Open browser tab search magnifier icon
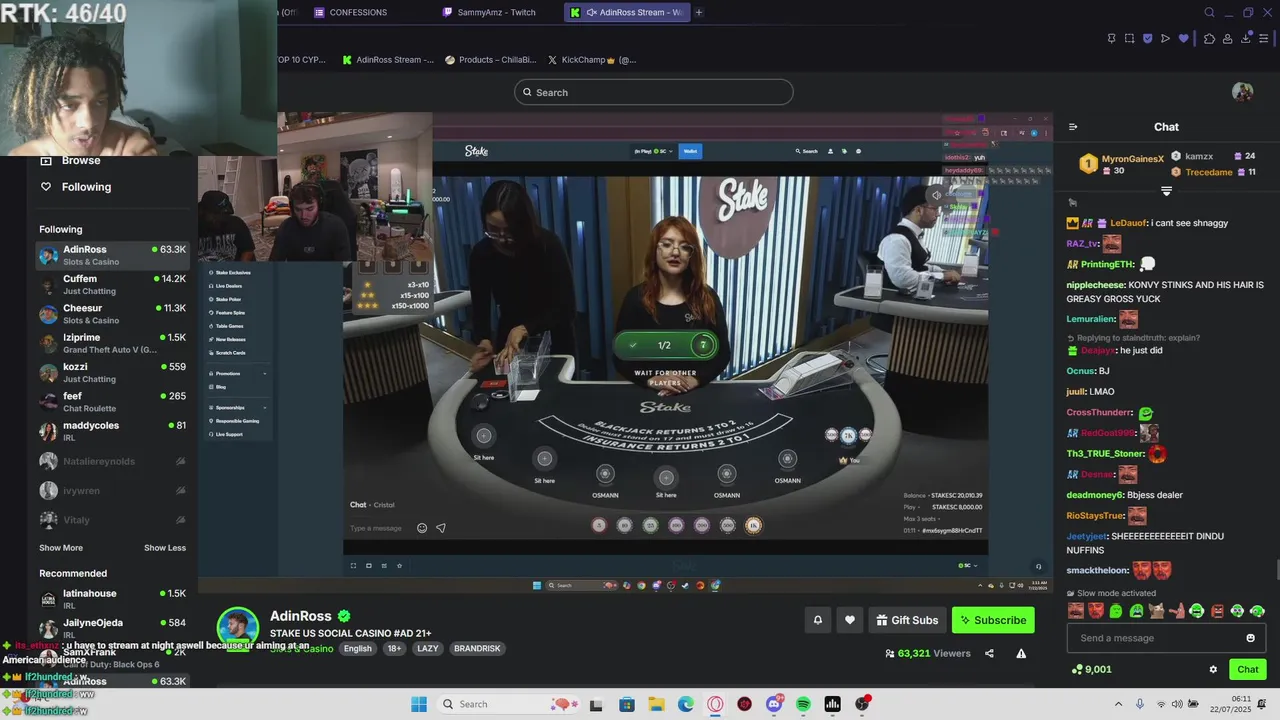1280x720 pixels. (1209, 12)
